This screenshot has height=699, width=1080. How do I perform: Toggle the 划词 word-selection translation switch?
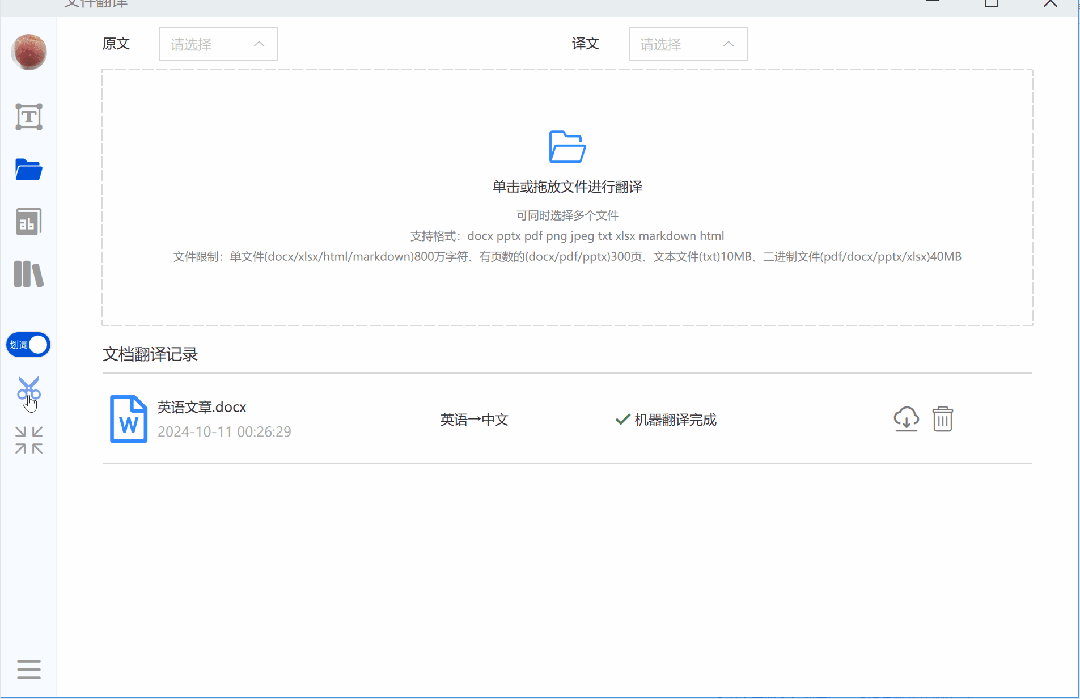click(x=27, y=344)
